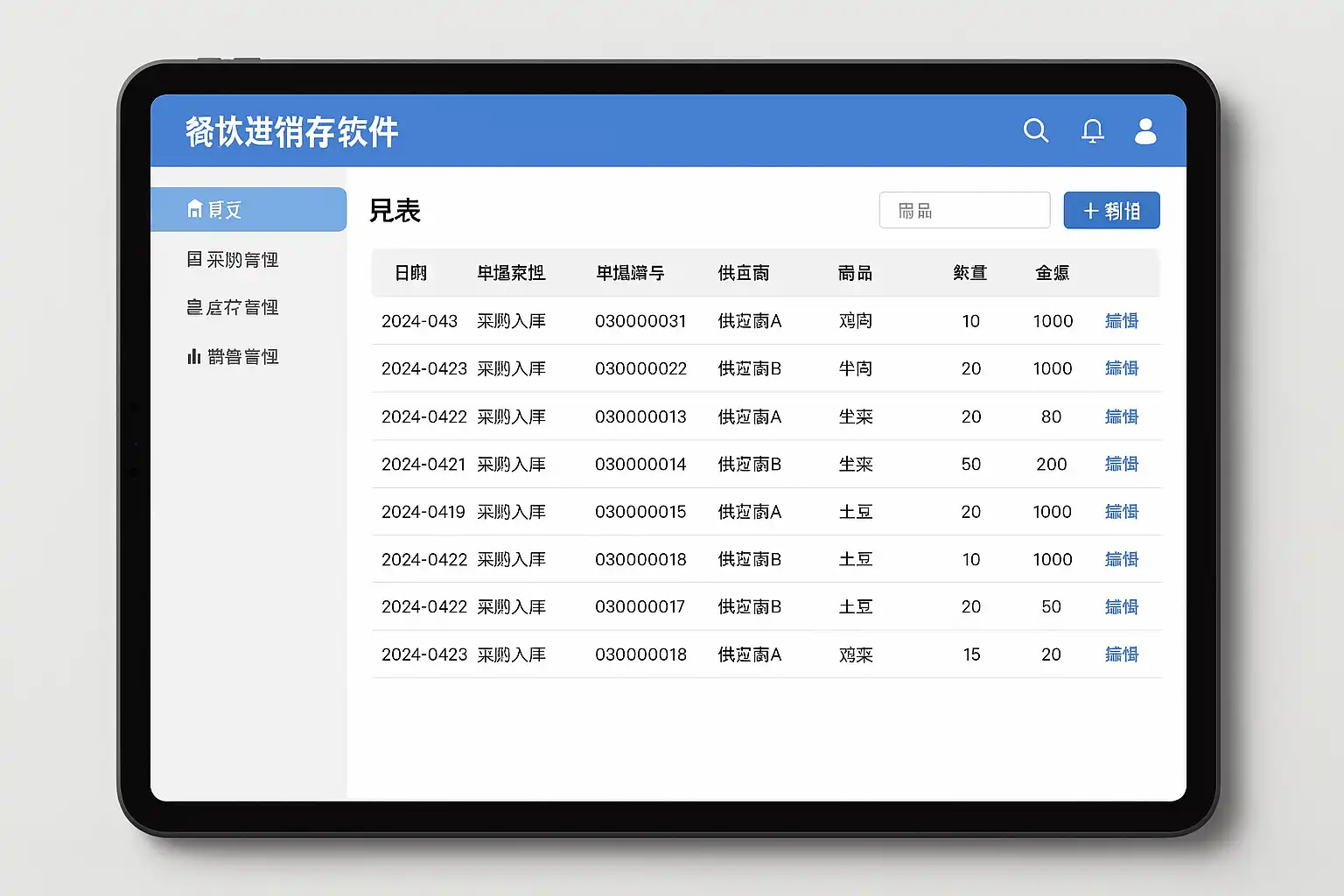Click the home icon in sidebar
The image size is (1344, 896).
tap(194, 209)
